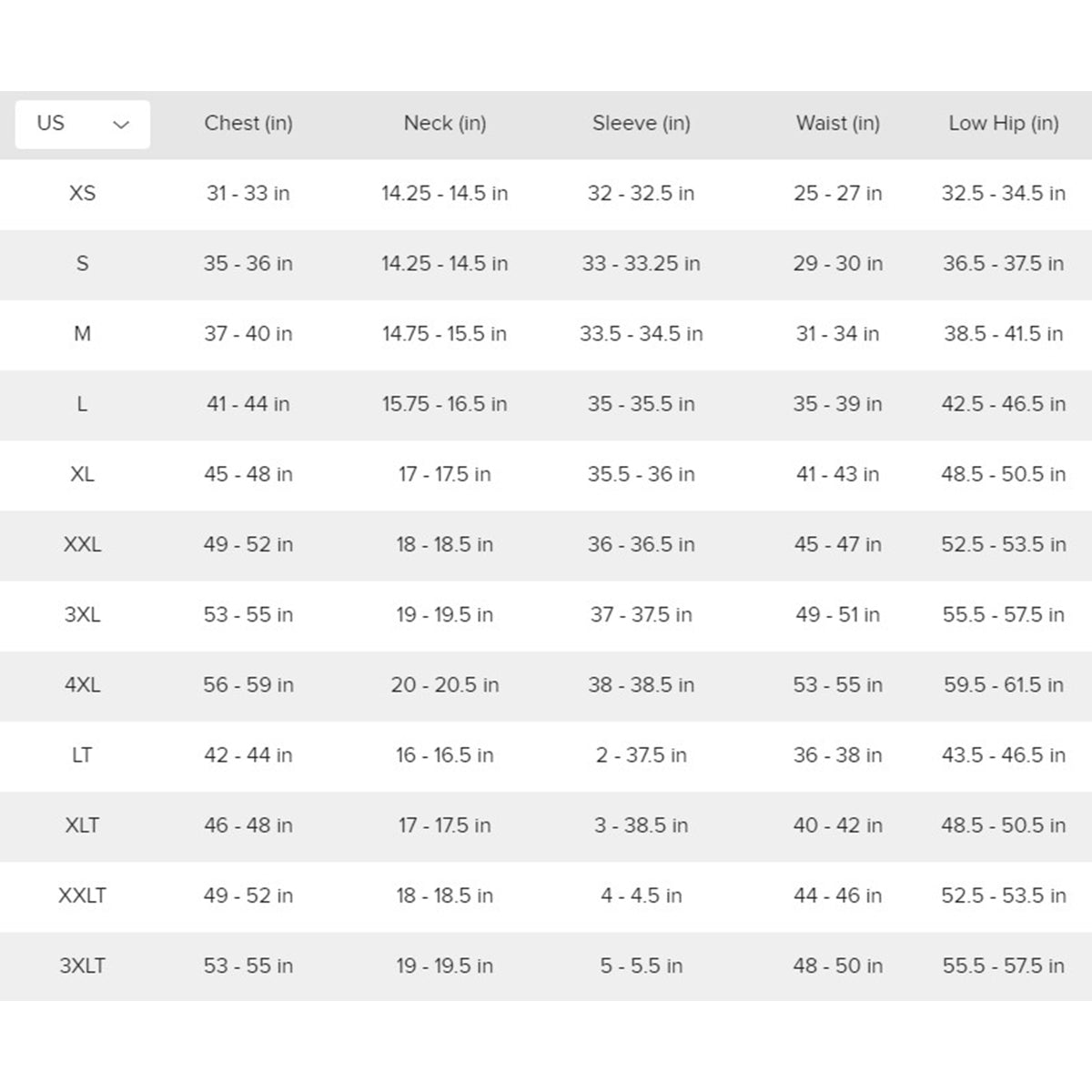The image size is (1092, 1092).
Task: Click the 29 - 30 in waist cell
Action: click(838, 264)
